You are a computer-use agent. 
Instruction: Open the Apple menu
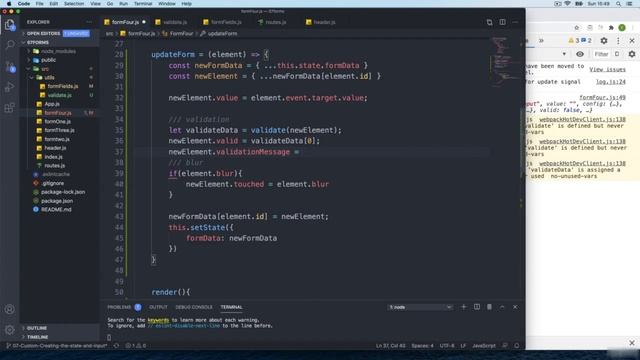coord(9,4)
